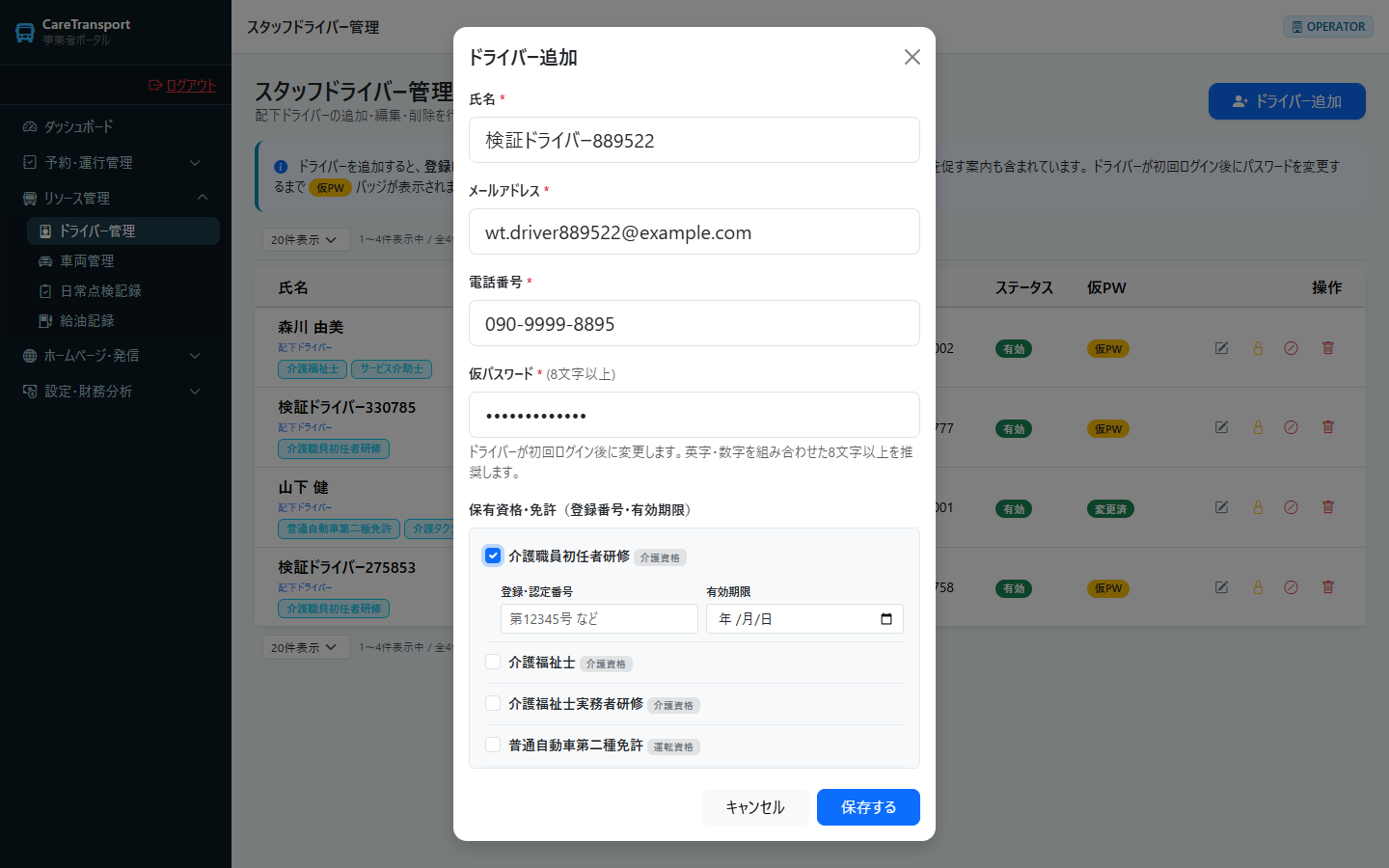Click the 電話番号 input field
Image resolution: width=1389 pixels, height=868 pixels.
click(x=694, y=323)
